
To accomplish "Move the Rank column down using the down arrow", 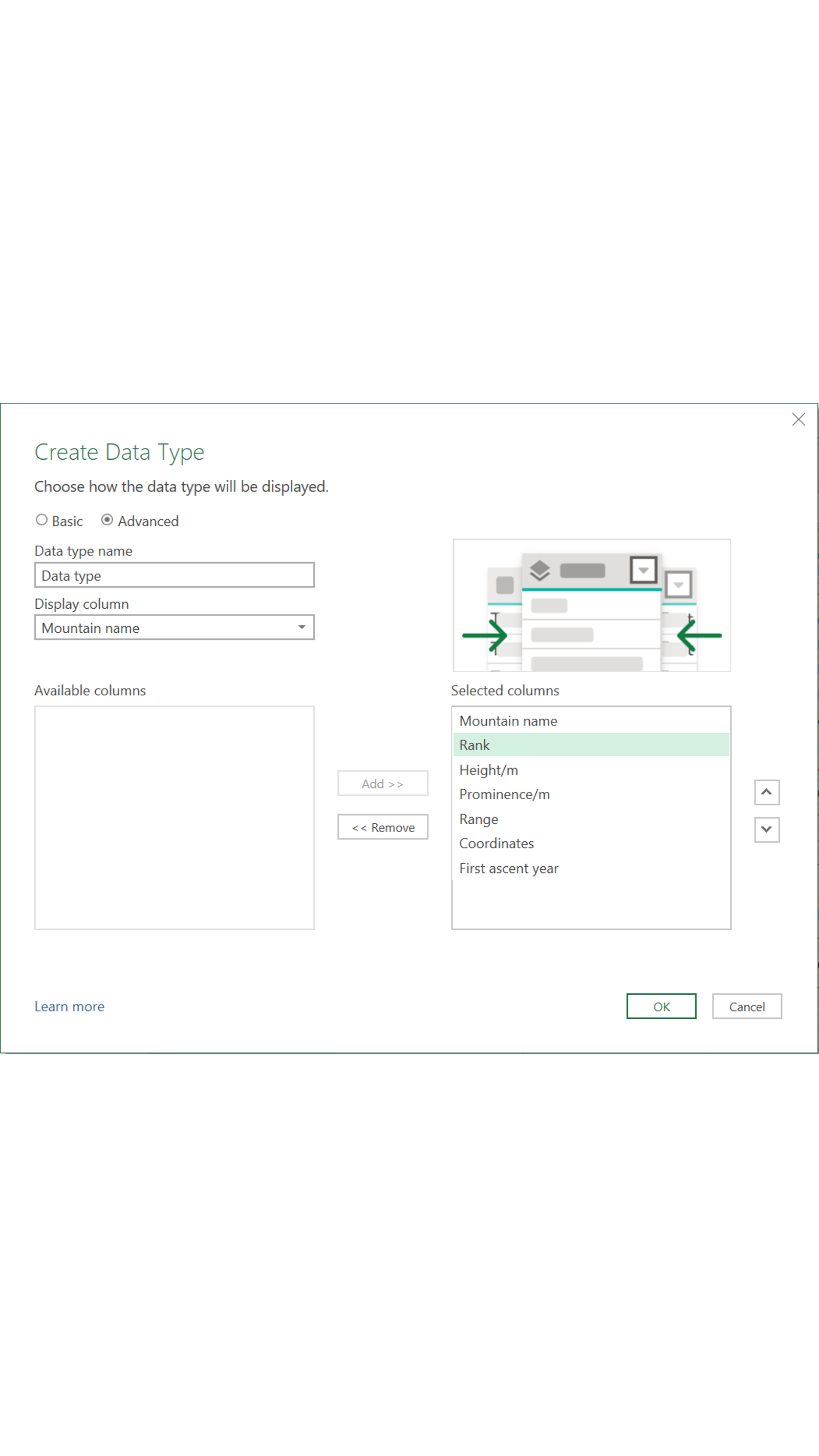I will pyautogui.click(x=766, y=829).
